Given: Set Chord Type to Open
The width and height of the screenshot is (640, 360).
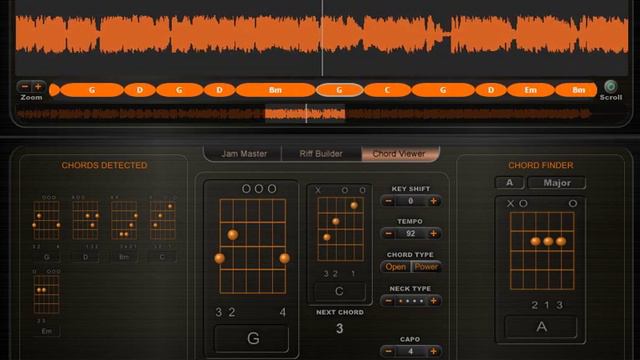Looking at the screenshot, I should point(396,267).
